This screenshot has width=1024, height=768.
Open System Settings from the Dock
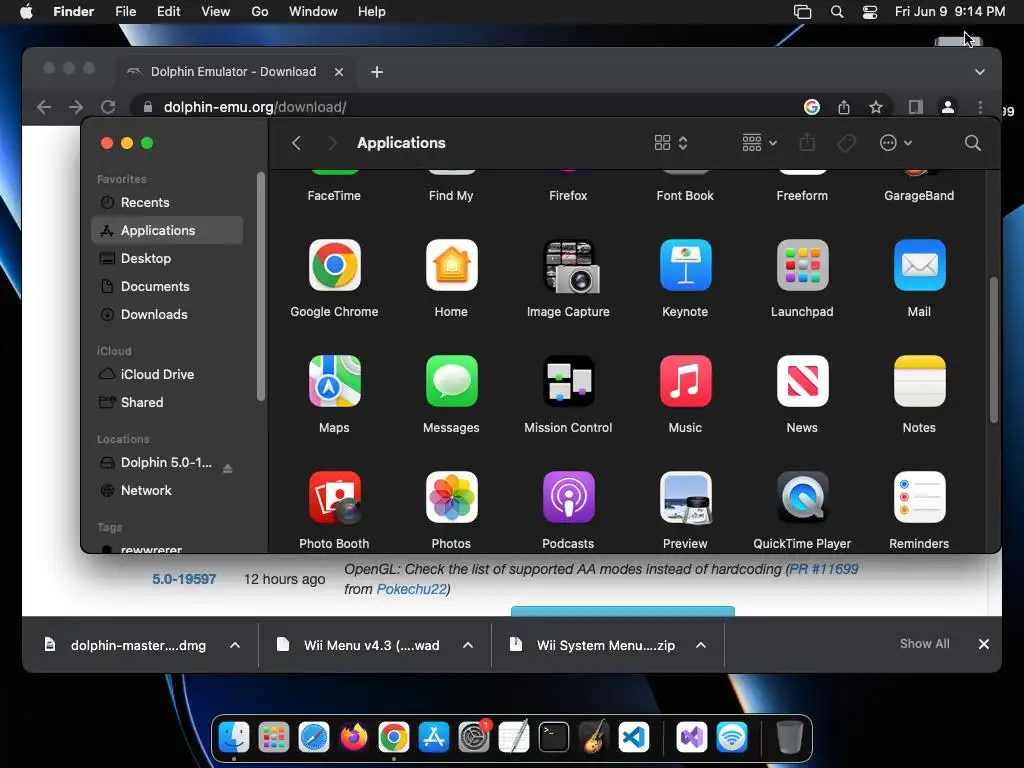(473, 738)
